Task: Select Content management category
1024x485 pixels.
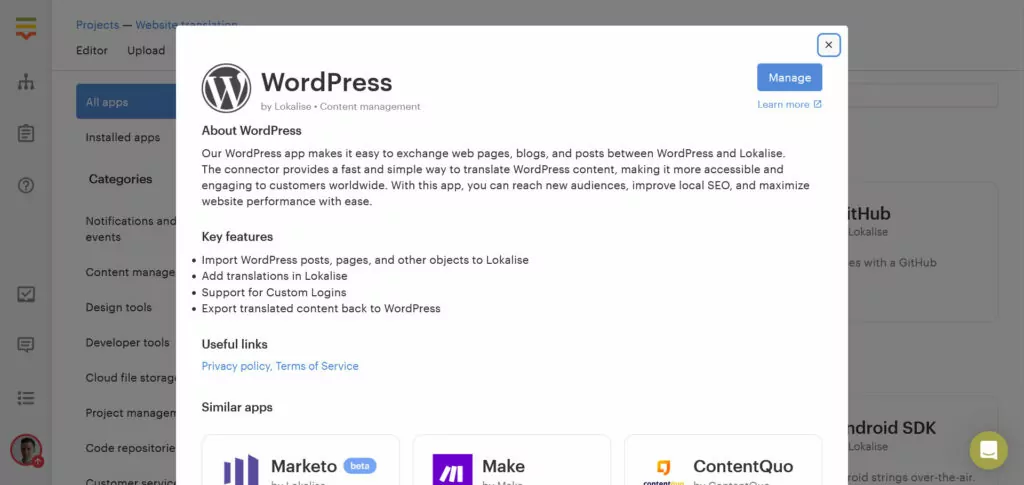Action: 130,272
